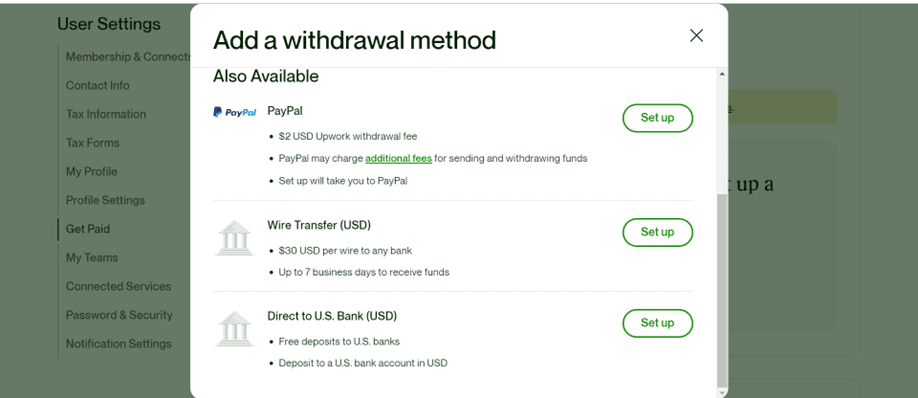Set up Wire Transfer (USD) method

[x=657, y=232]
